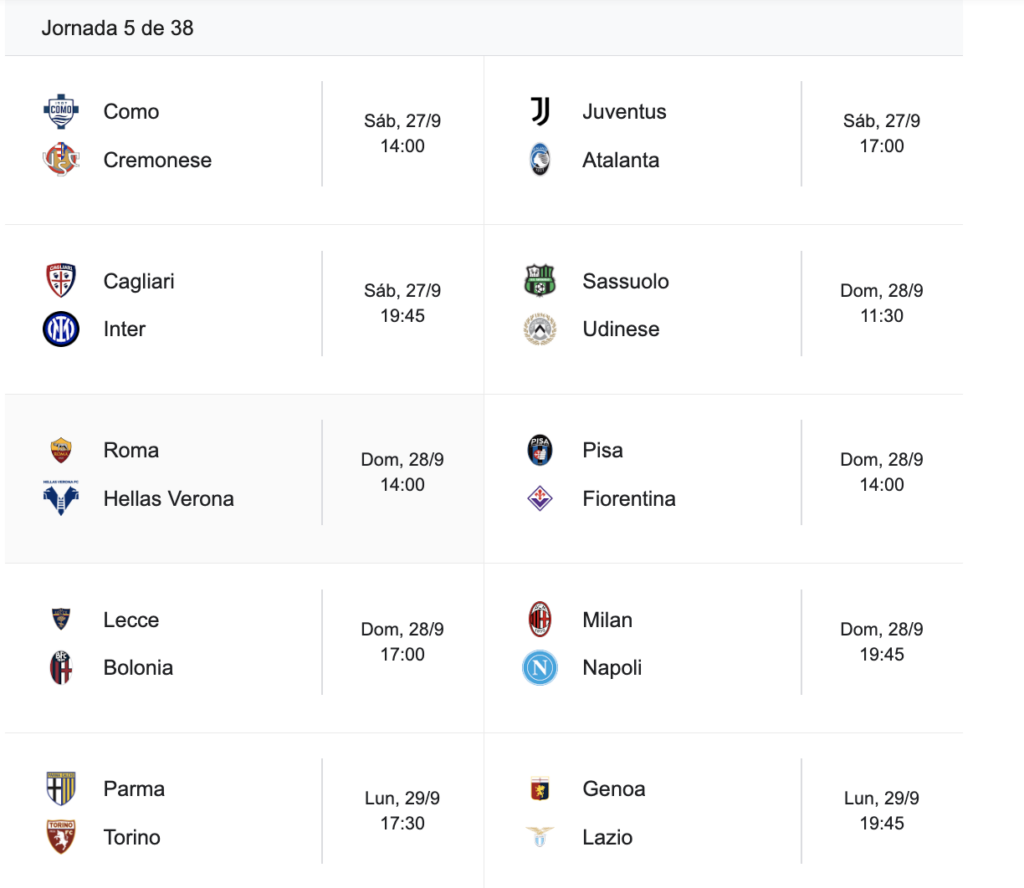
Task: Click the Fiorentina purple logo
Action: [540, 498]
